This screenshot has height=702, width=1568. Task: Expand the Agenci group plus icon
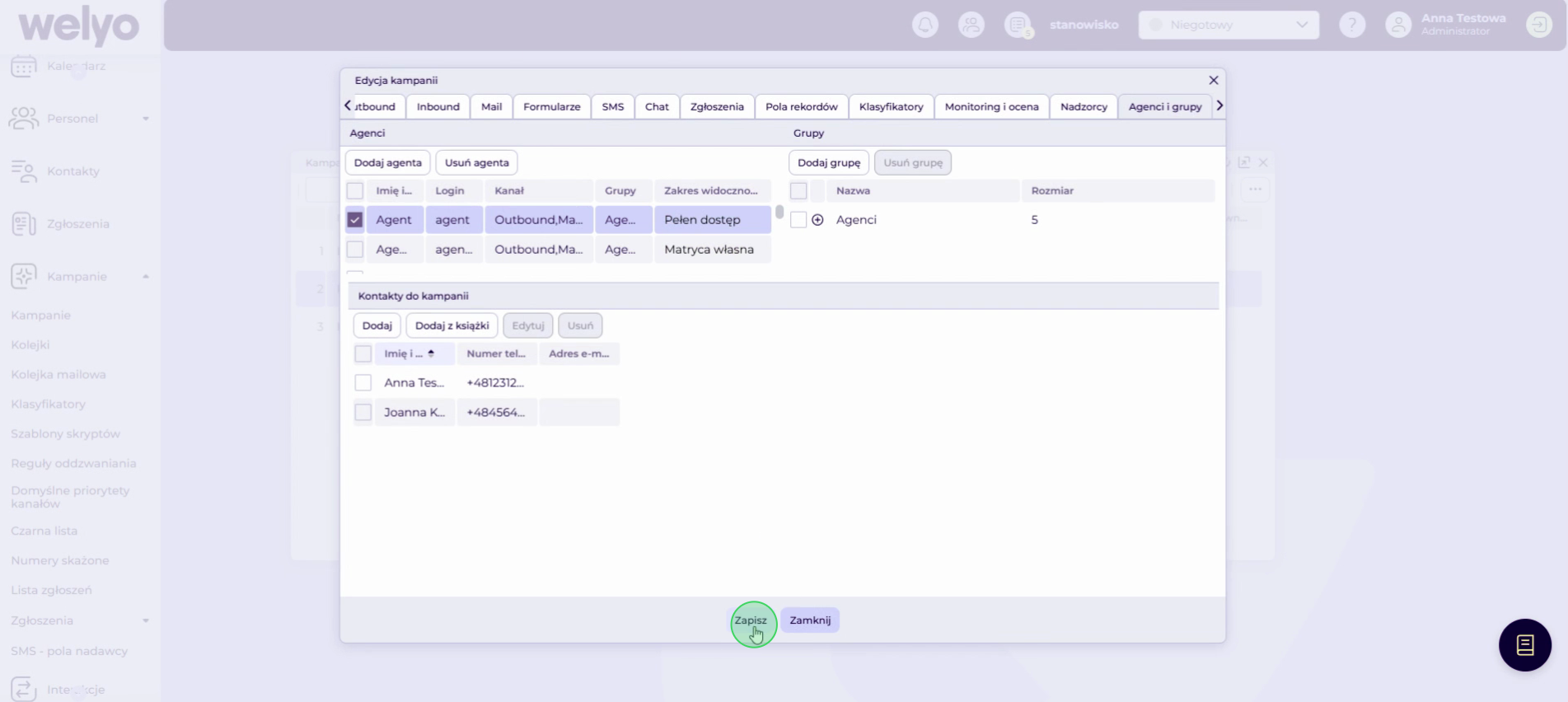[x=817, y=220]
